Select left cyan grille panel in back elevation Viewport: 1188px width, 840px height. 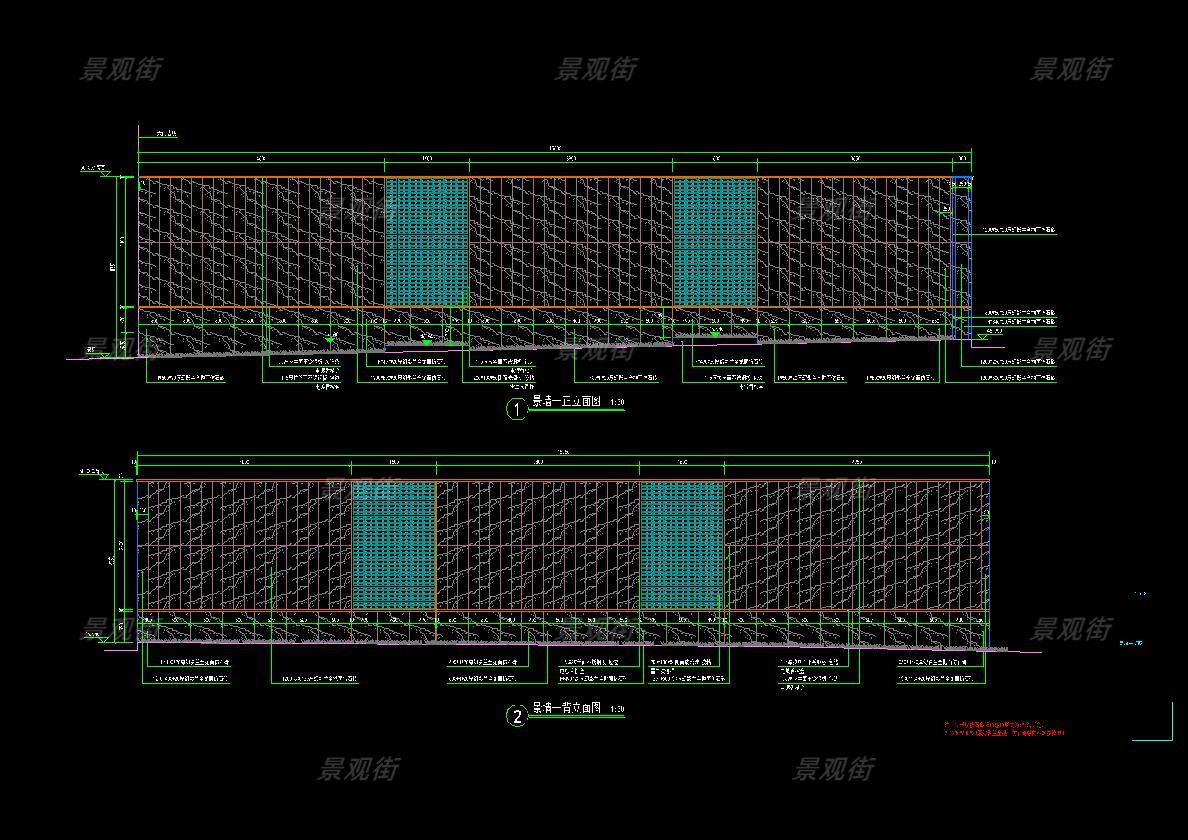[394, 546]
